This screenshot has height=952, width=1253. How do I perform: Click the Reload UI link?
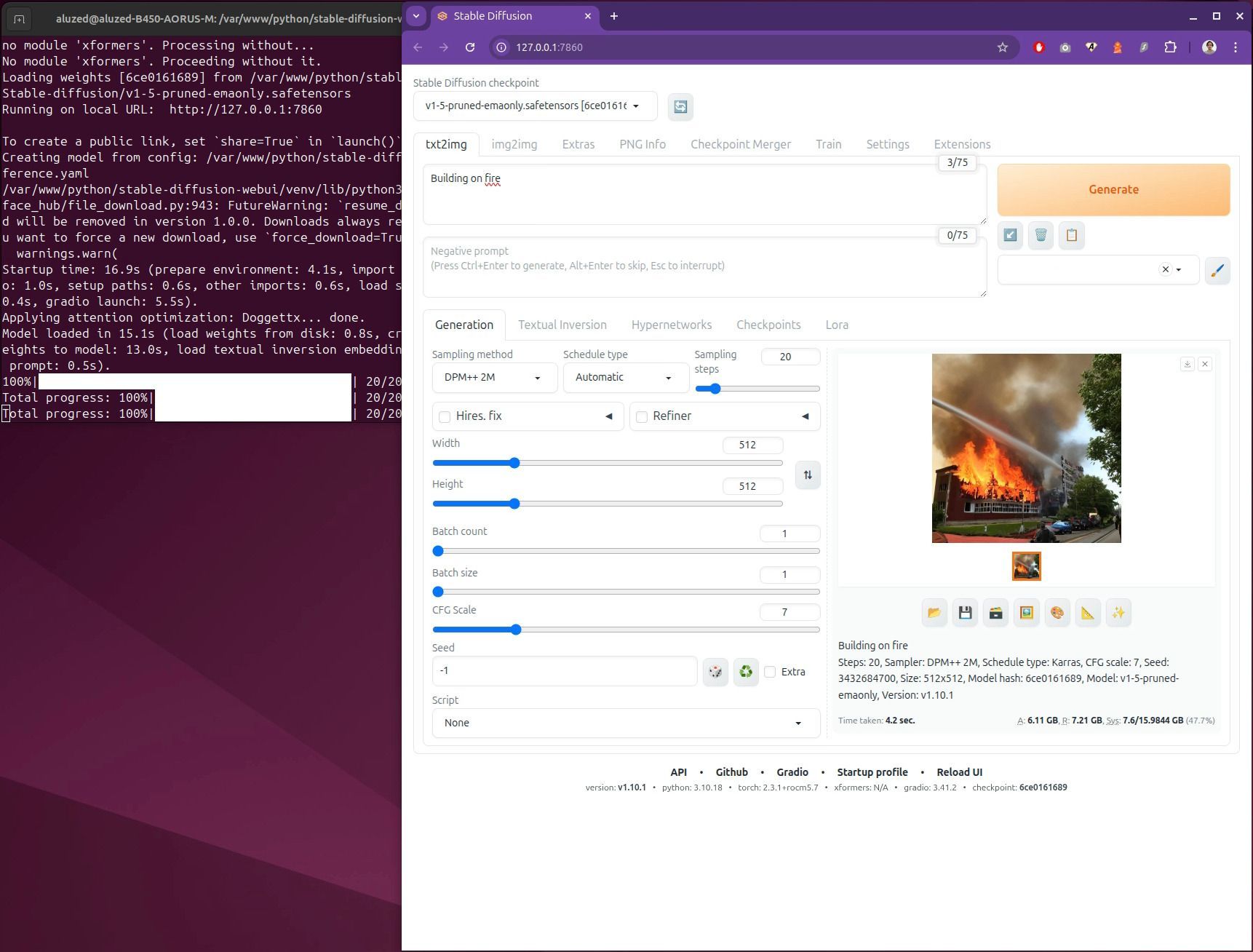coord(959,772)
